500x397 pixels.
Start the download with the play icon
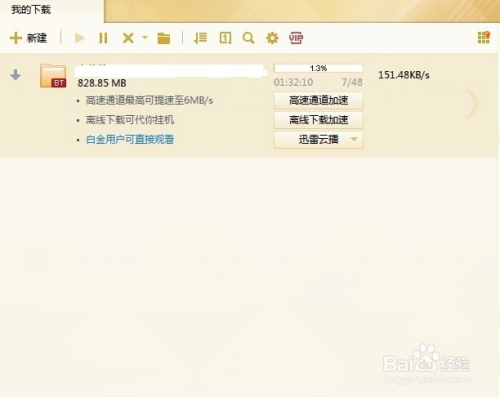click(x=79, y=38)
